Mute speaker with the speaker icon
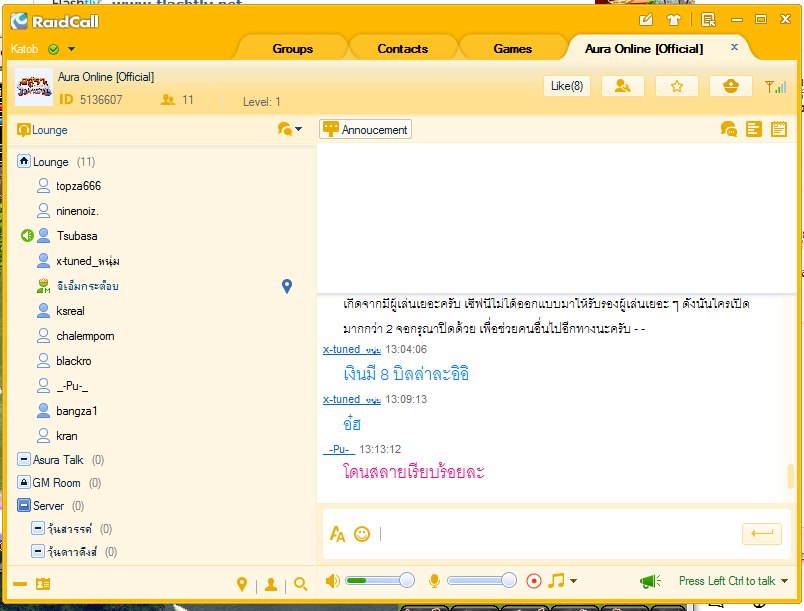The width and height of the screenshot is (804, 611). (333, 581)
